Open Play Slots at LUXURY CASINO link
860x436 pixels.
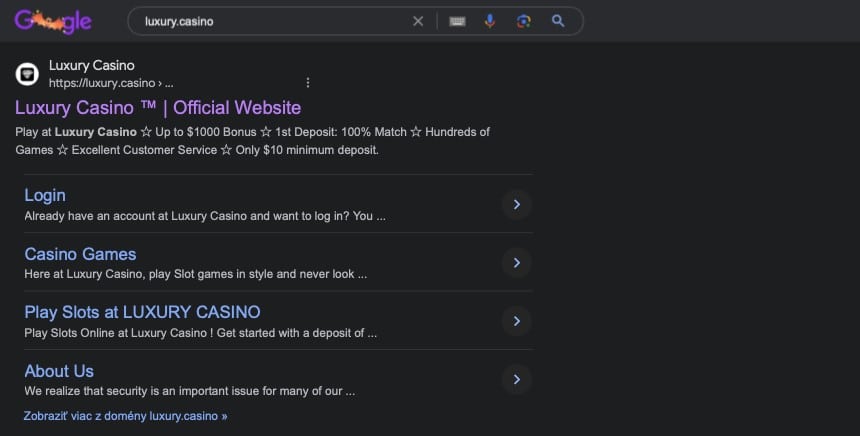coord(142,312)
